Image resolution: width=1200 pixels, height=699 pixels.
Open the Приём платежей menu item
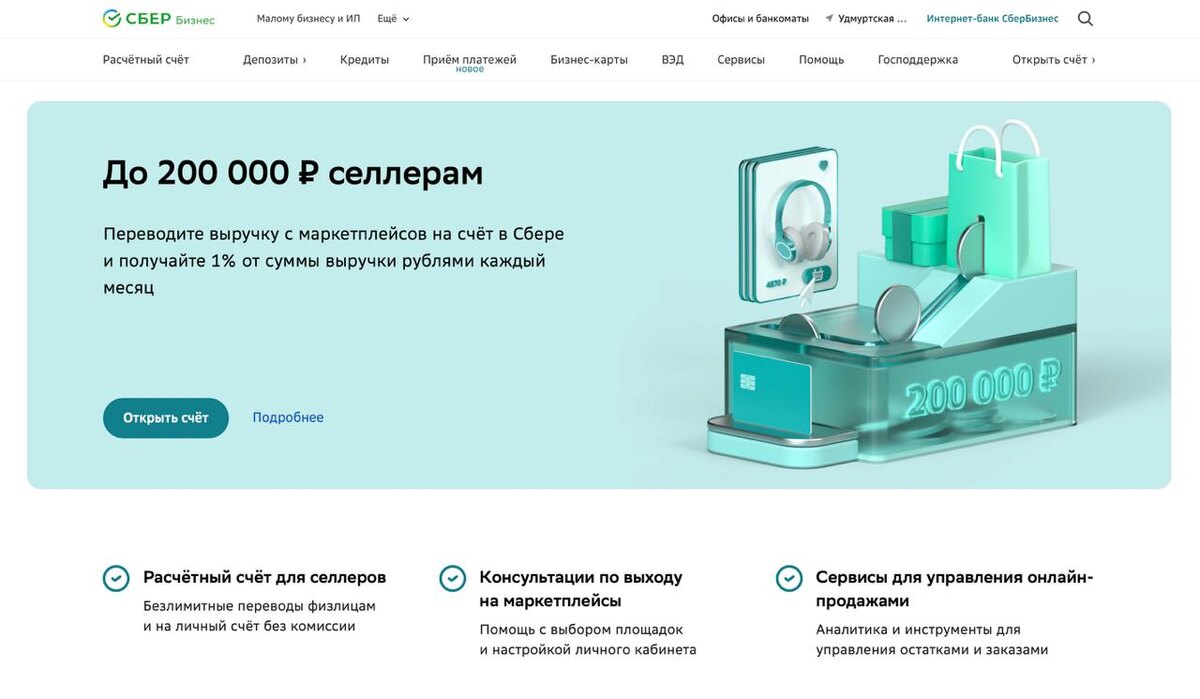(469, 60)
